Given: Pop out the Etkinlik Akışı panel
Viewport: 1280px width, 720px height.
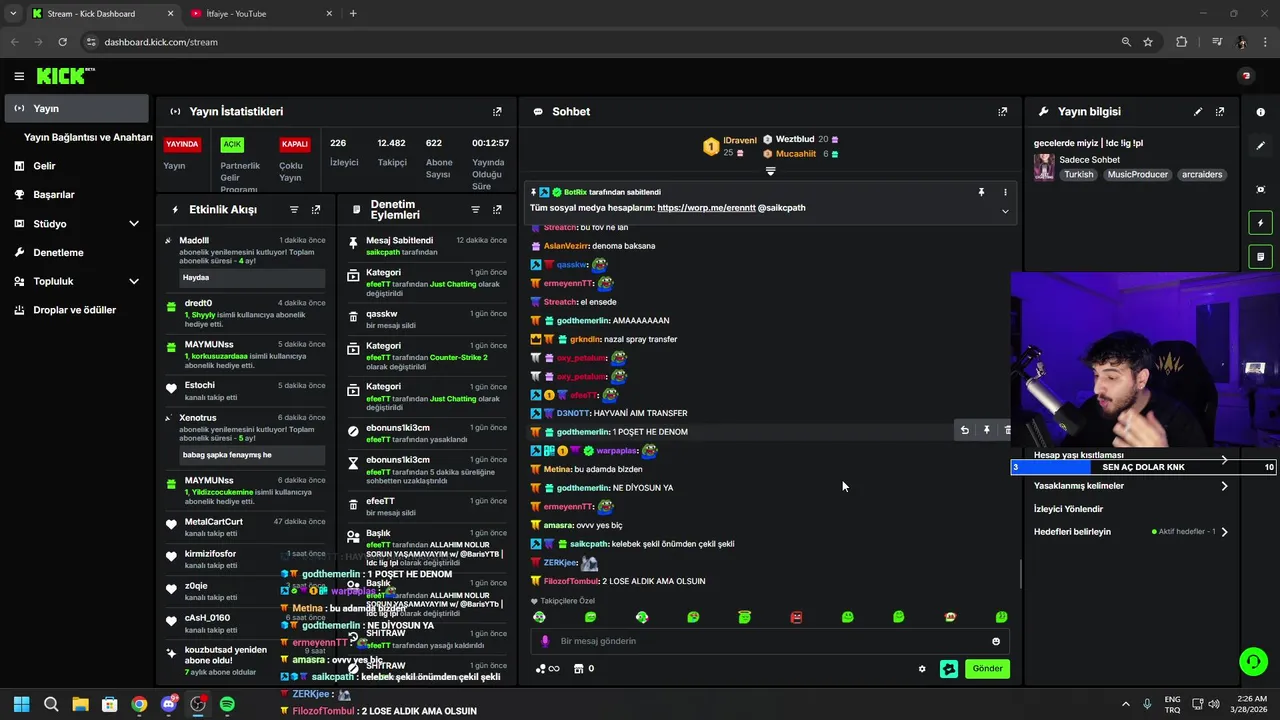Looking at the screenshot, I should click(316, 210).
